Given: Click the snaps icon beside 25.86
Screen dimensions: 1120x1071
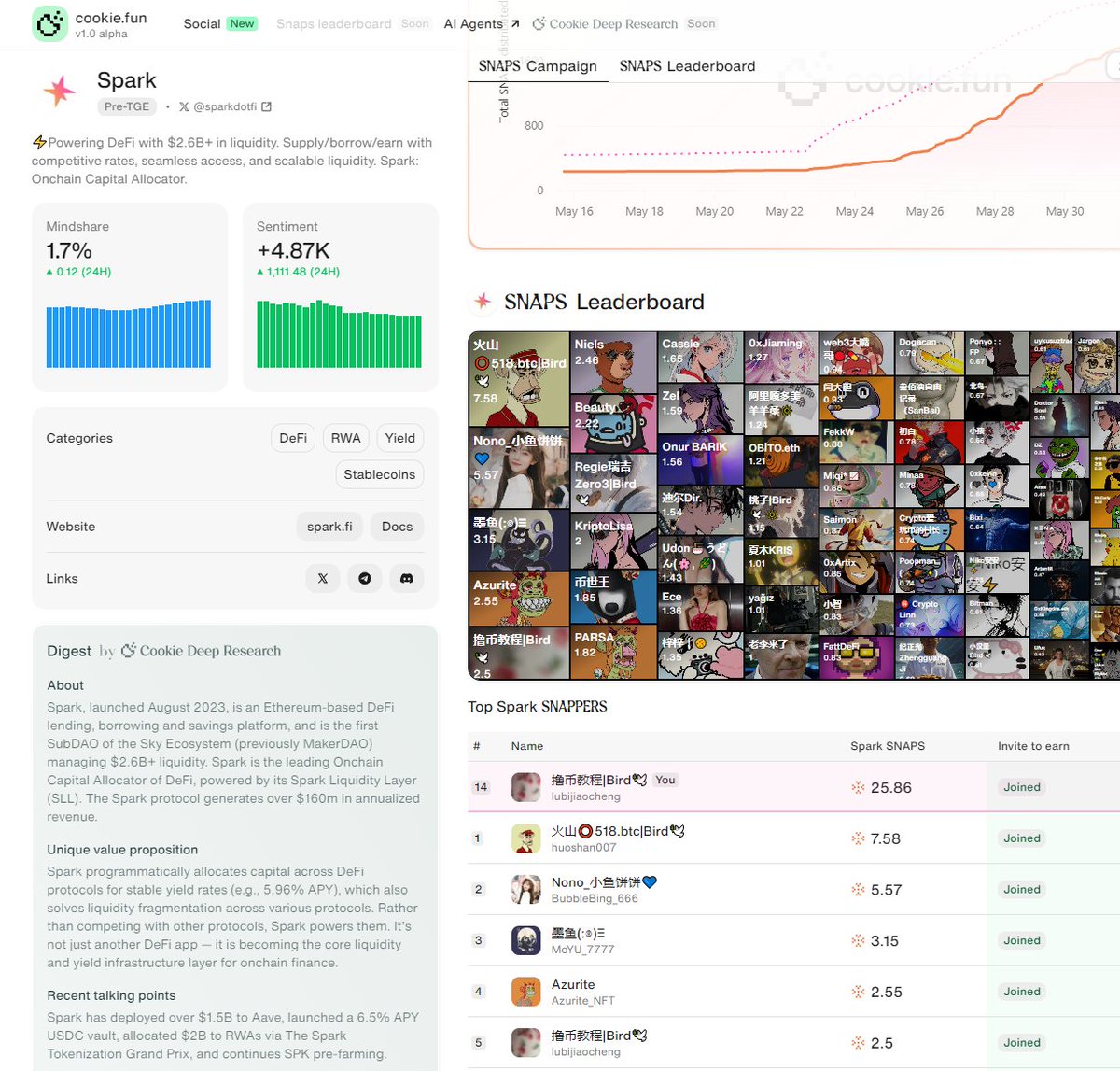Looking at the screenshot, I should pyautogui.click(x=858, y=788).
